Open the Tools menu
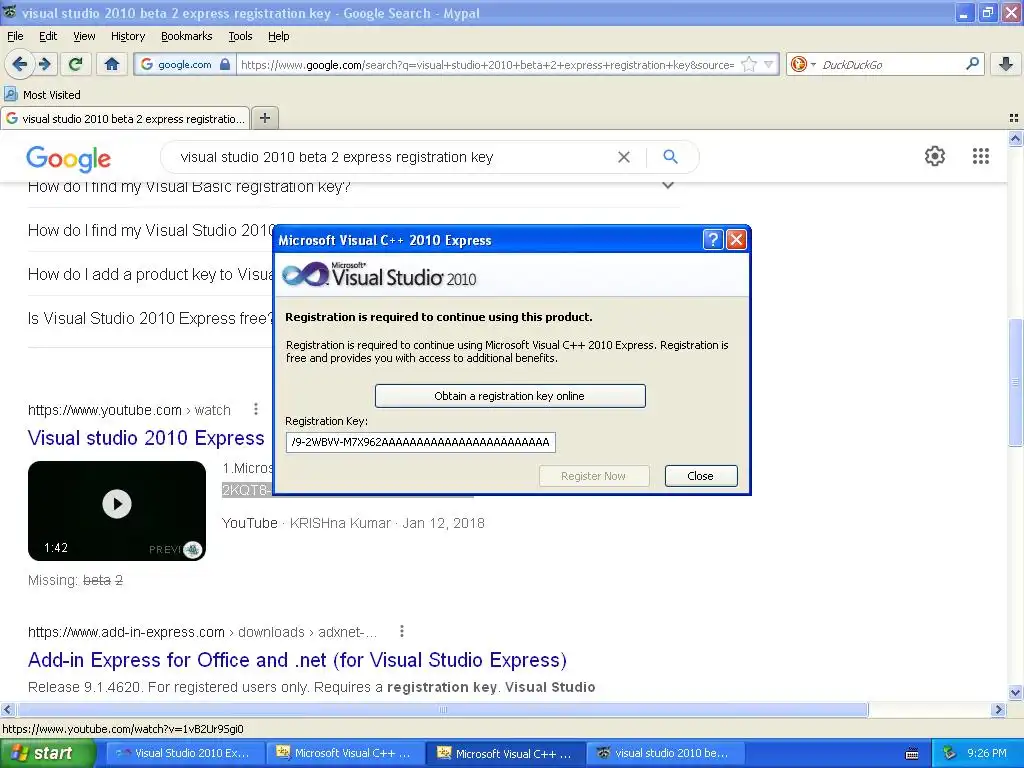Image resolution: width=1024 pixels, height=768 pixels. [240, 36]
